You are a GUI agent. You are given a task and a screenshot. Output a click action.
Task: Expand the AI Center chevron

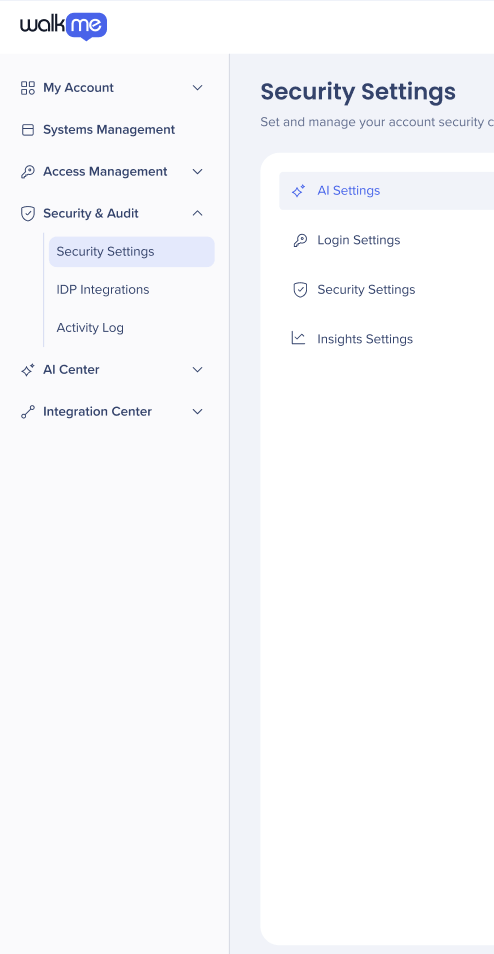(198, 370)
